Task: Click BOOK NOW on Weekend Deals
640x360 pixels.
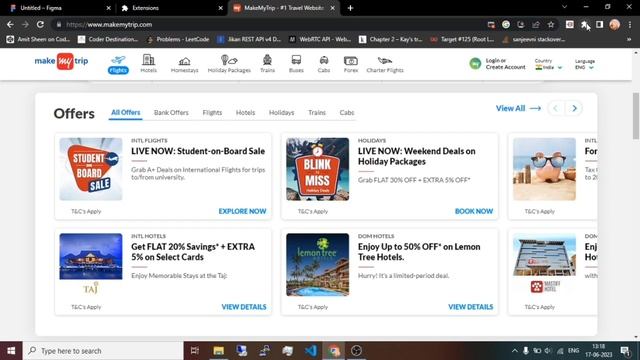Action: [x=474, y=211]
